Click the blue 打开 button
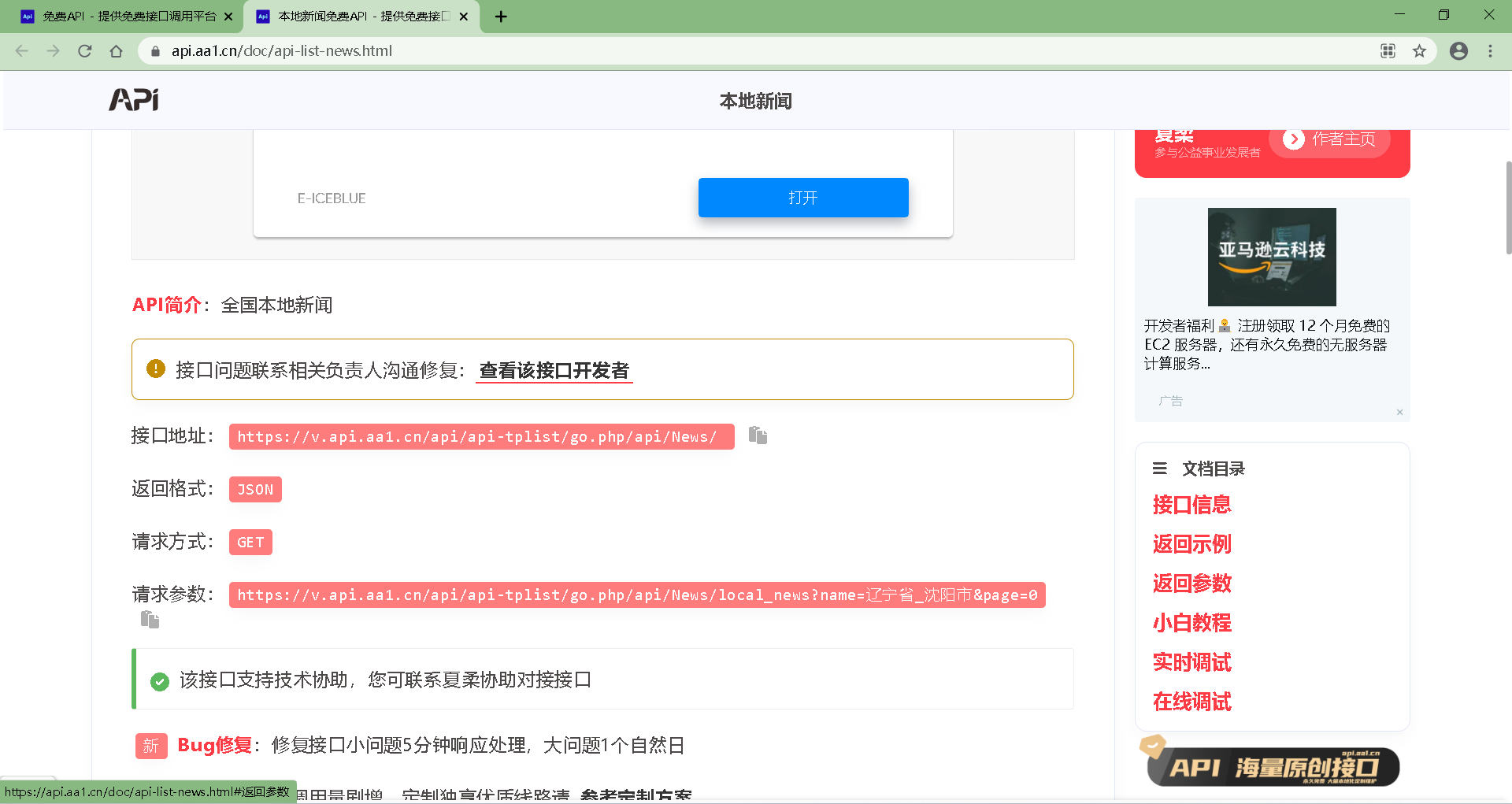 [803, 198]
